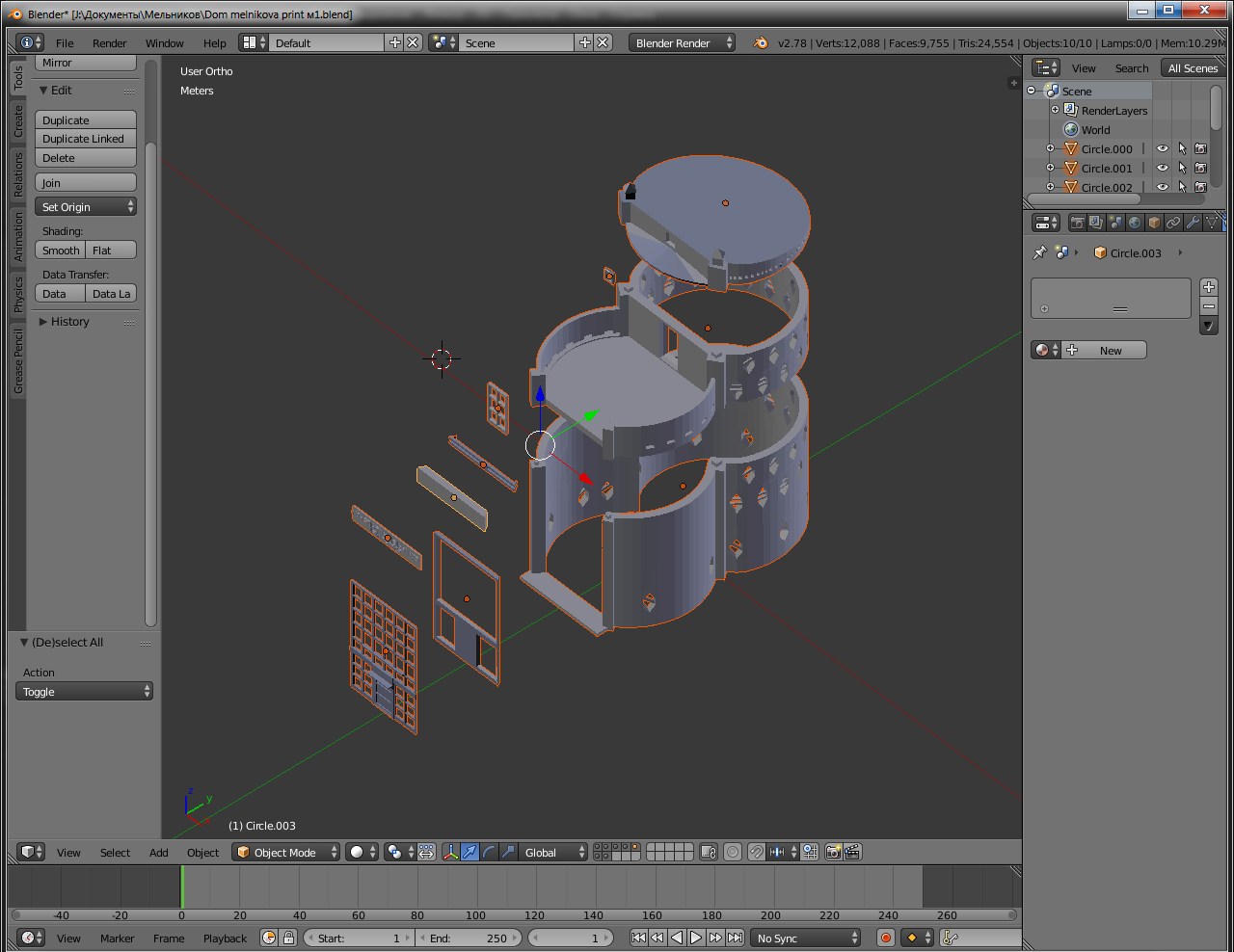
Task: Toggle automatic keyframe record button
Action: 886,938
